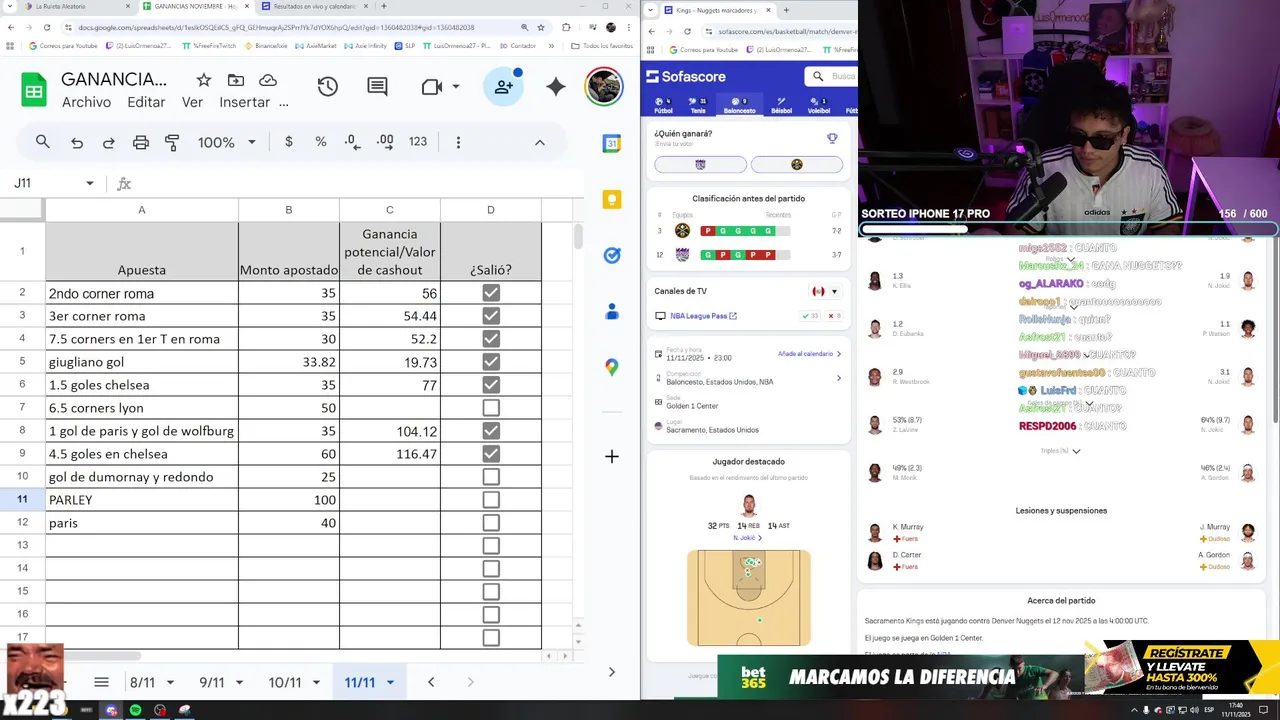Uncheck ¿Salió? for 3er corner roma
Viewport: 1280px width, 720px height.
pos(491,316)
